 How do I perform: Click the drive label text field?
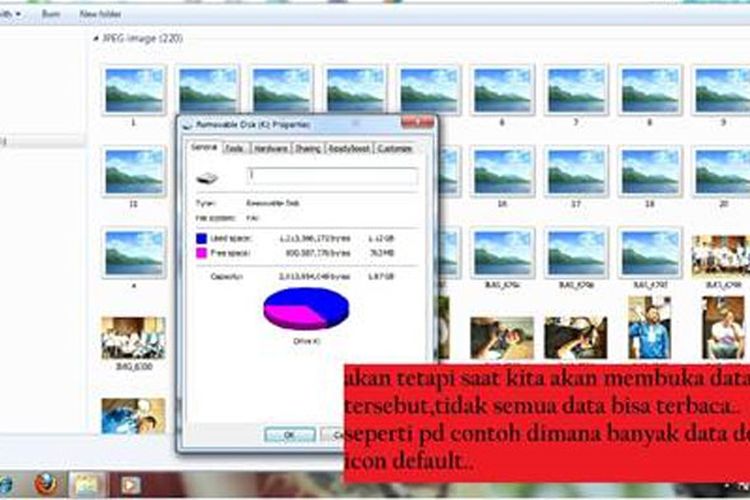click(x=332, y=177)
